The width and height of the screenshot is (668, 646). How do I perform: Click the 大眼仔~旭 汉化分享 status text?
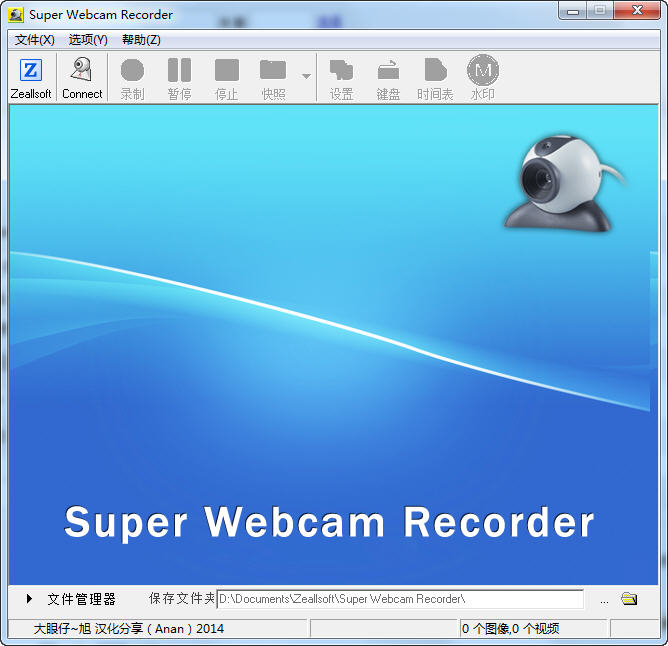coord(129,629)
